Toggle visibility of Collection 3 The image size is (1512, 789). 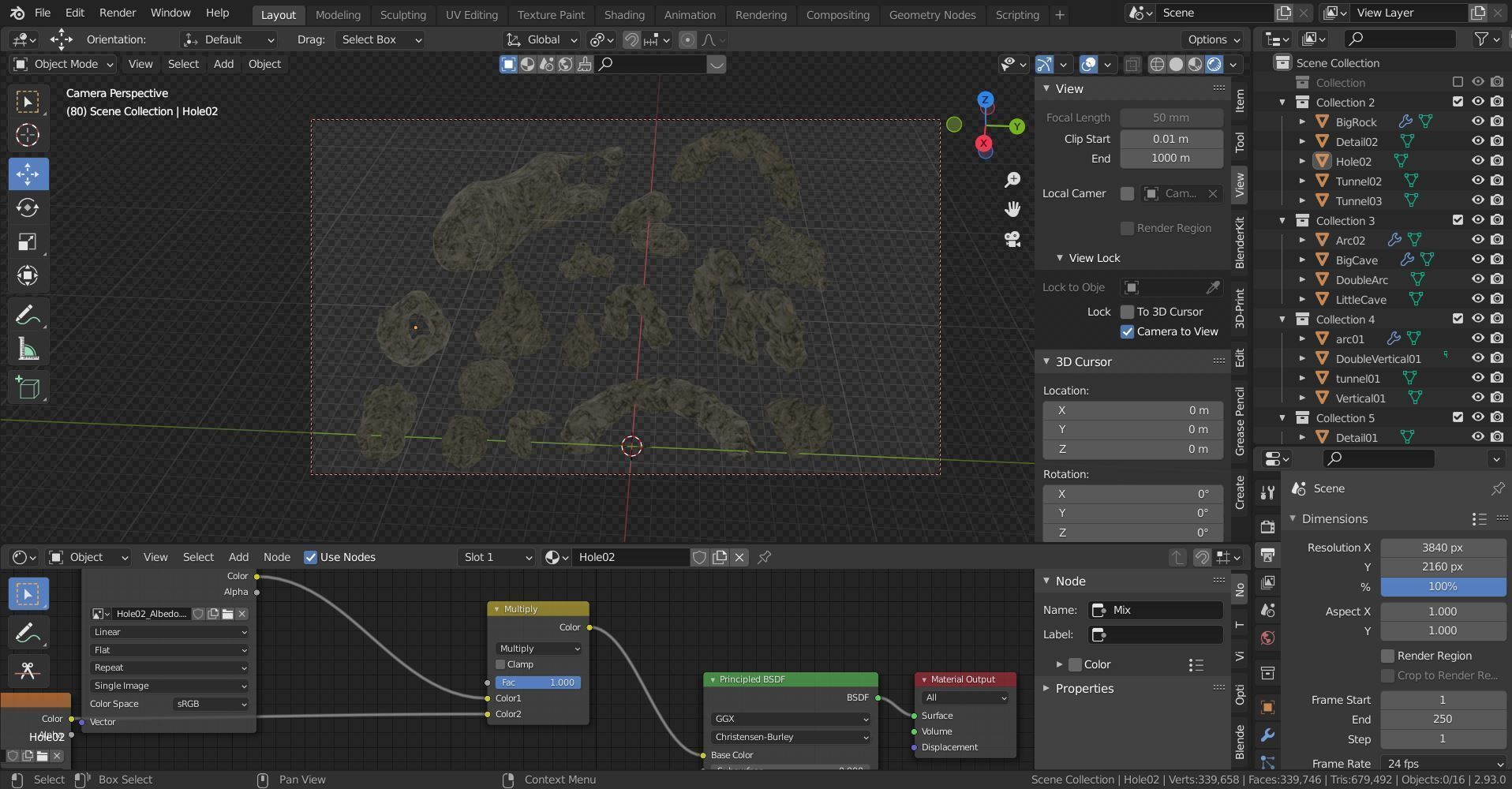[x=1478, y=220]
